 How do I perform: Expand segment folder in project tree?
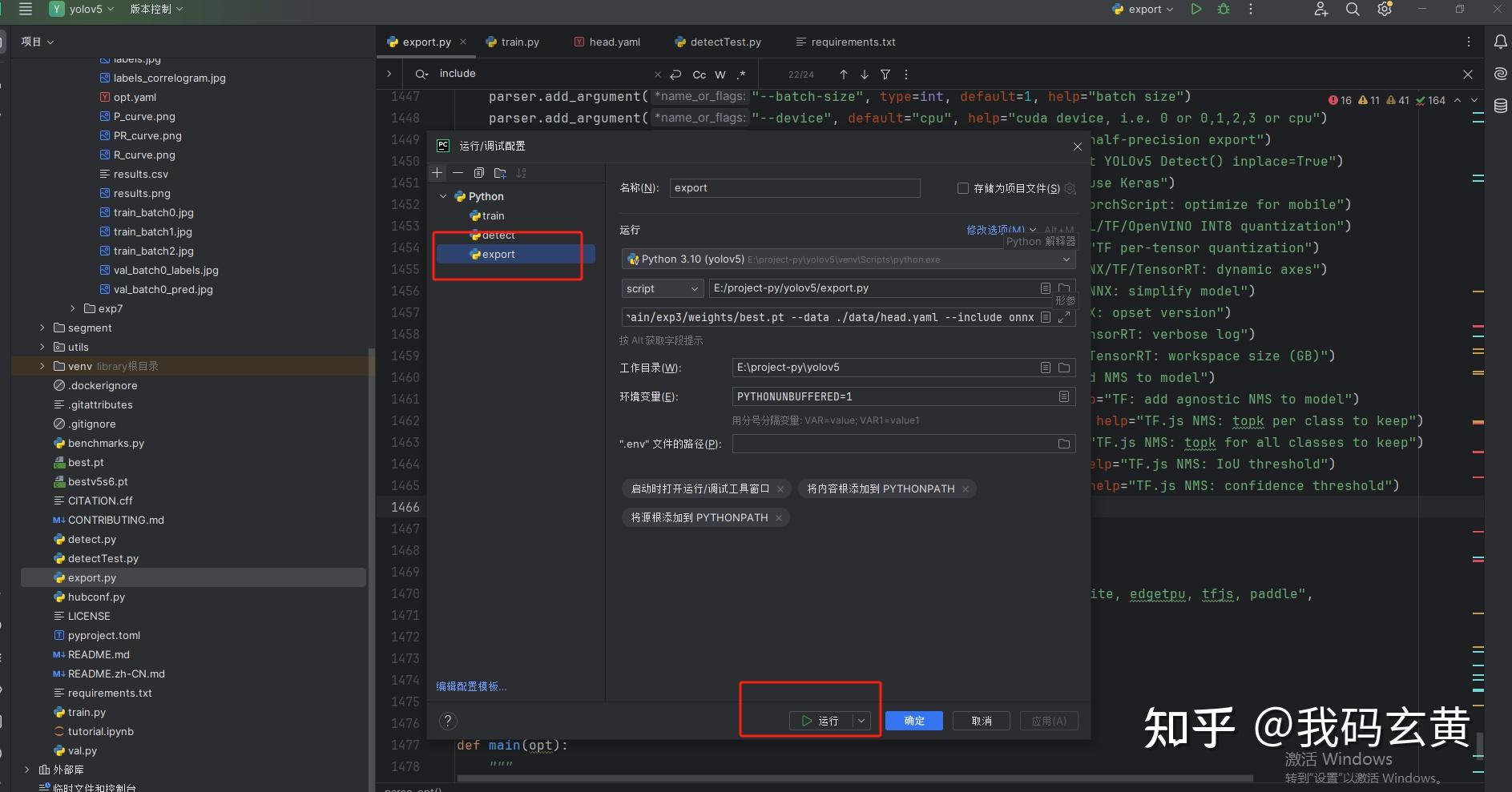(x=42, y=328)
